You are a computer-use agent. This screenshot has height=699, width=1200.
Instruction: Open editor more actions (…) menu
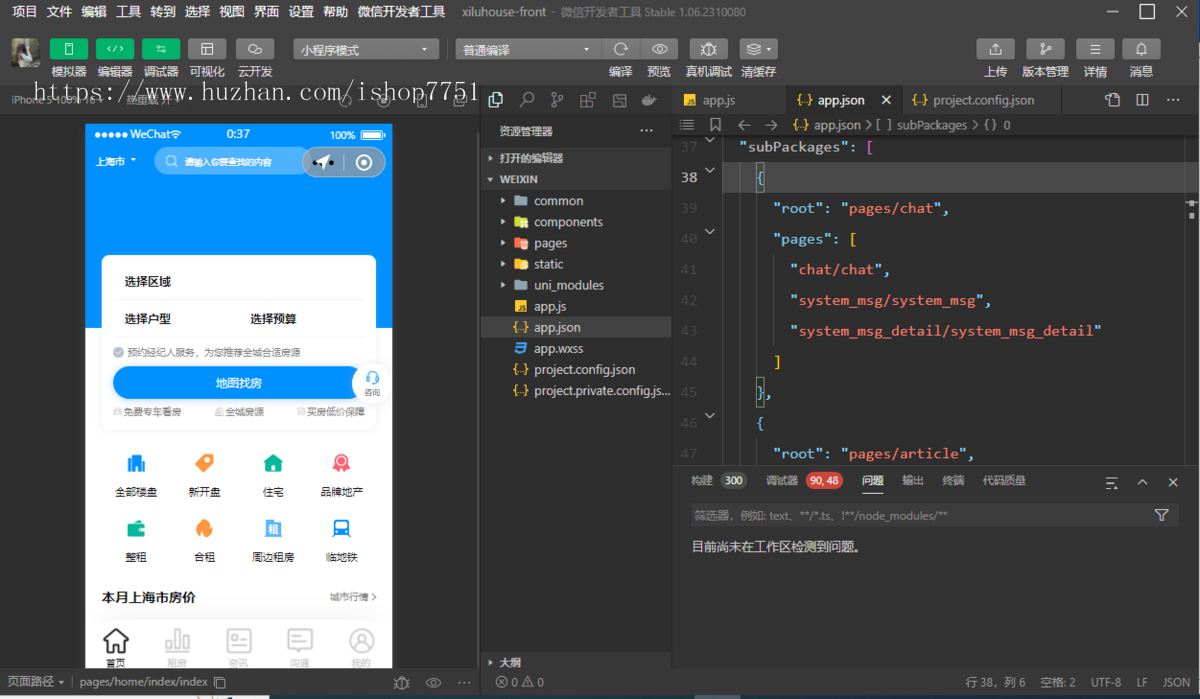(x=1173, y=100)
